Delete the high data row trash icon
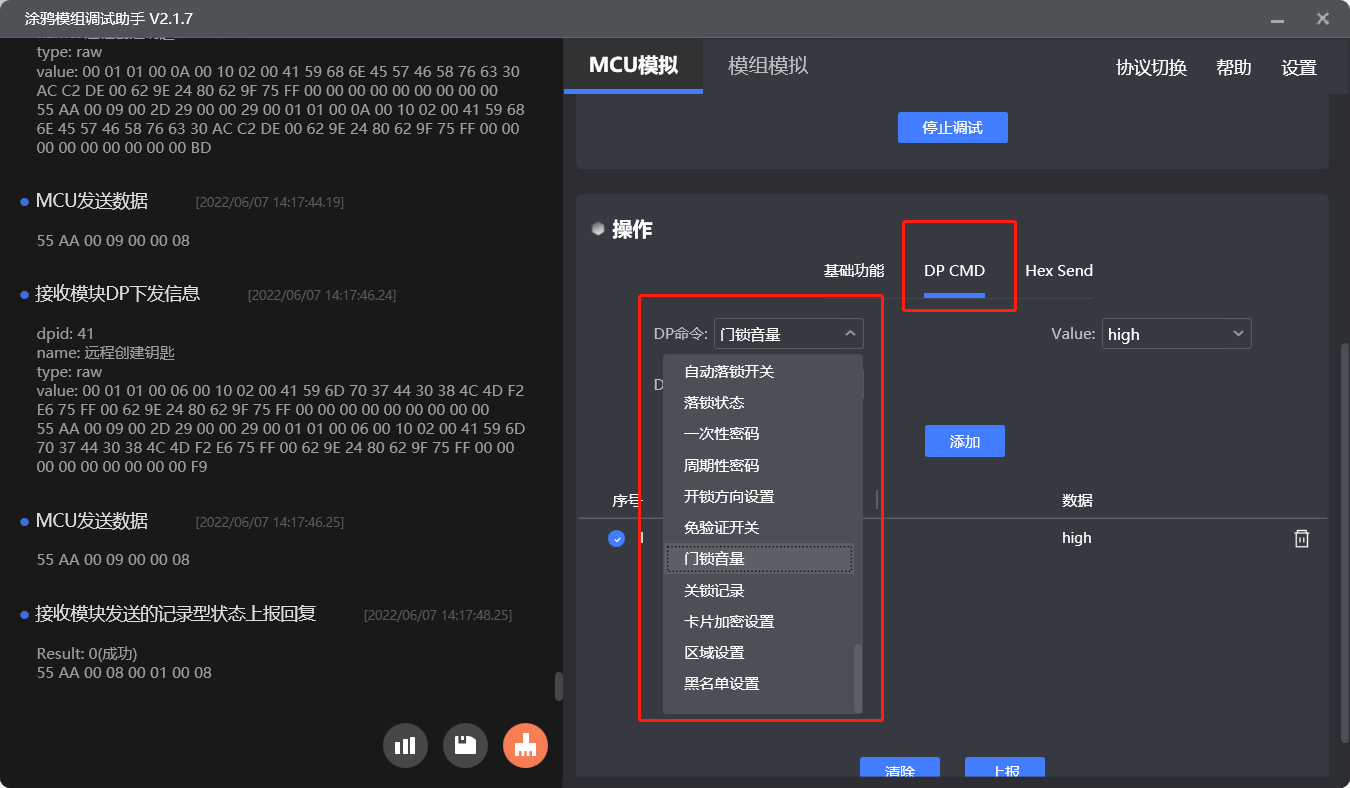 coord(1301,538)
